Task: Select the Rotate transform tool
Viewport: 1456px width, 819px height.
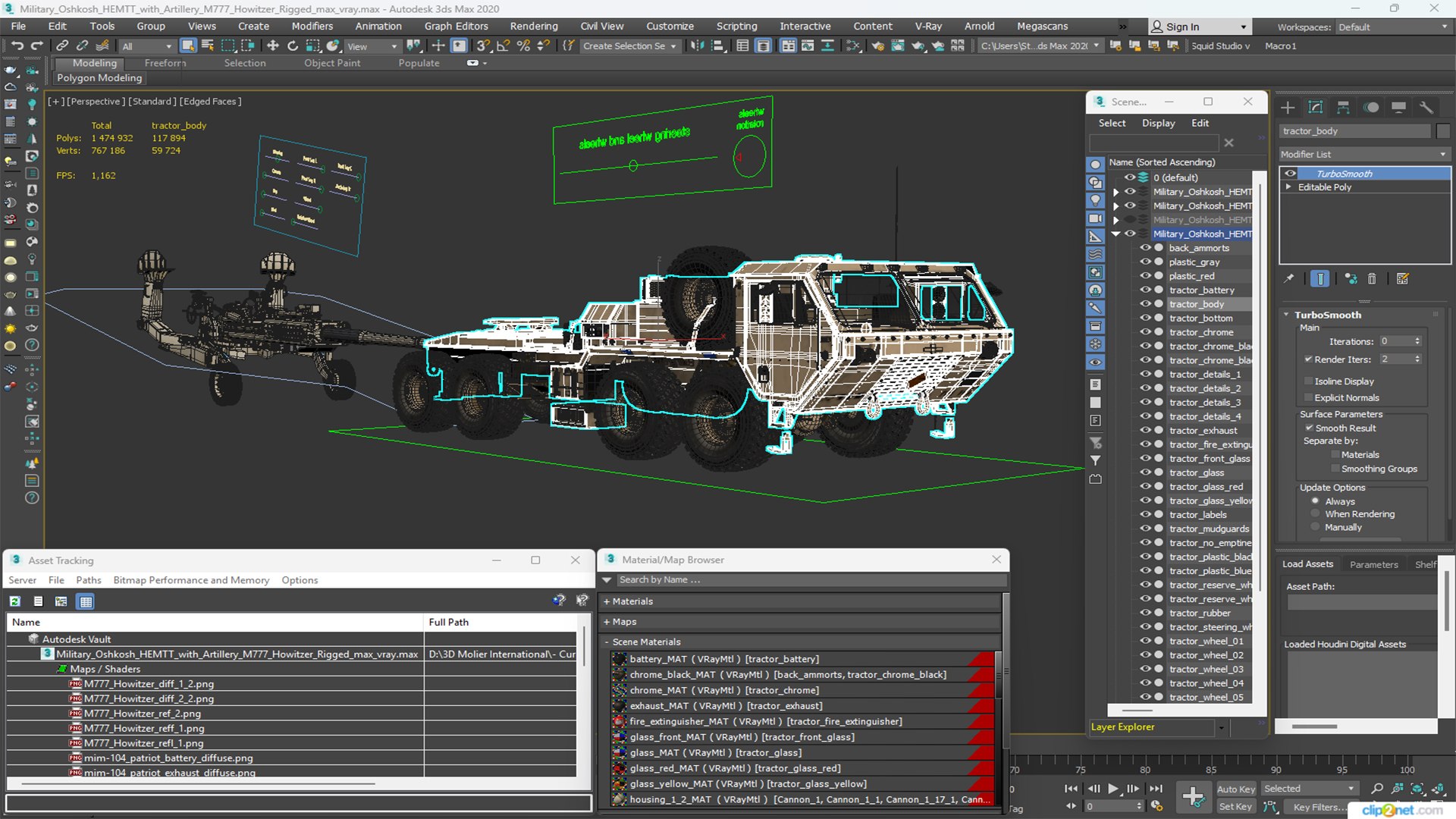Action: click(x=292, y=46)
